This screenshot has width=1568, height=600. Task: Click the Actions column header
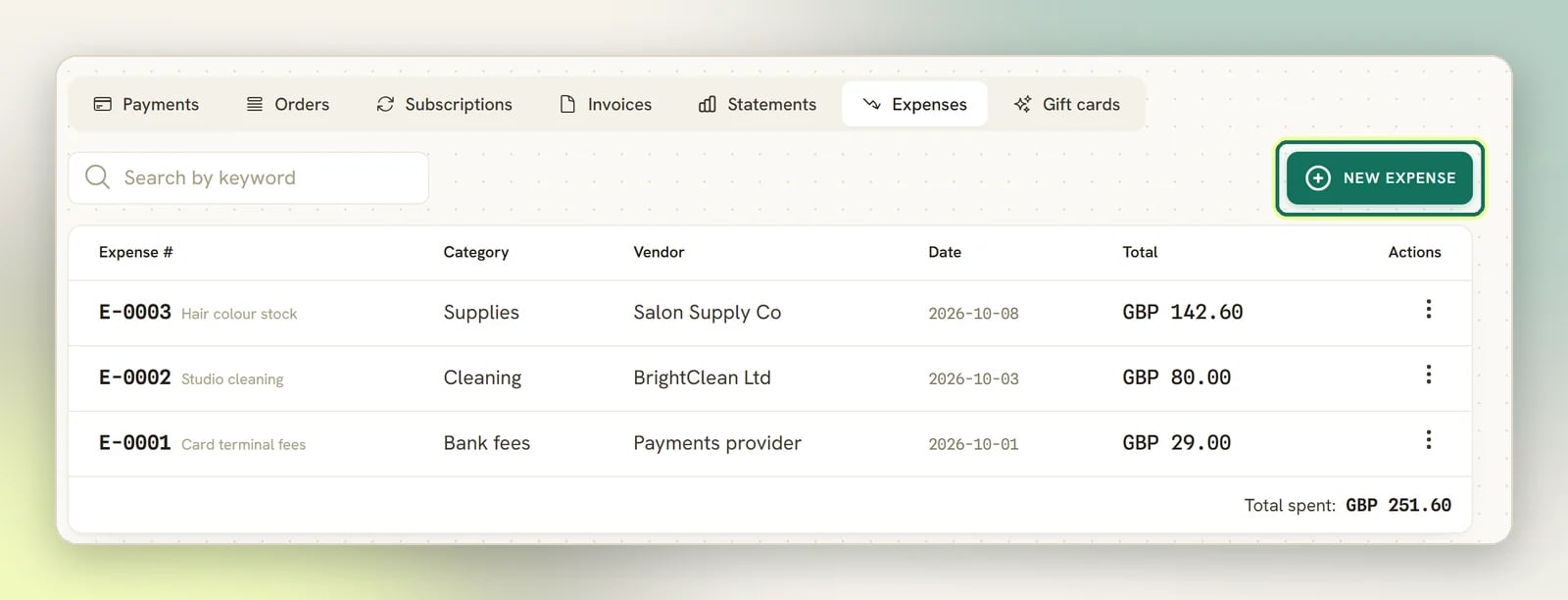(x=1415, y=252)
